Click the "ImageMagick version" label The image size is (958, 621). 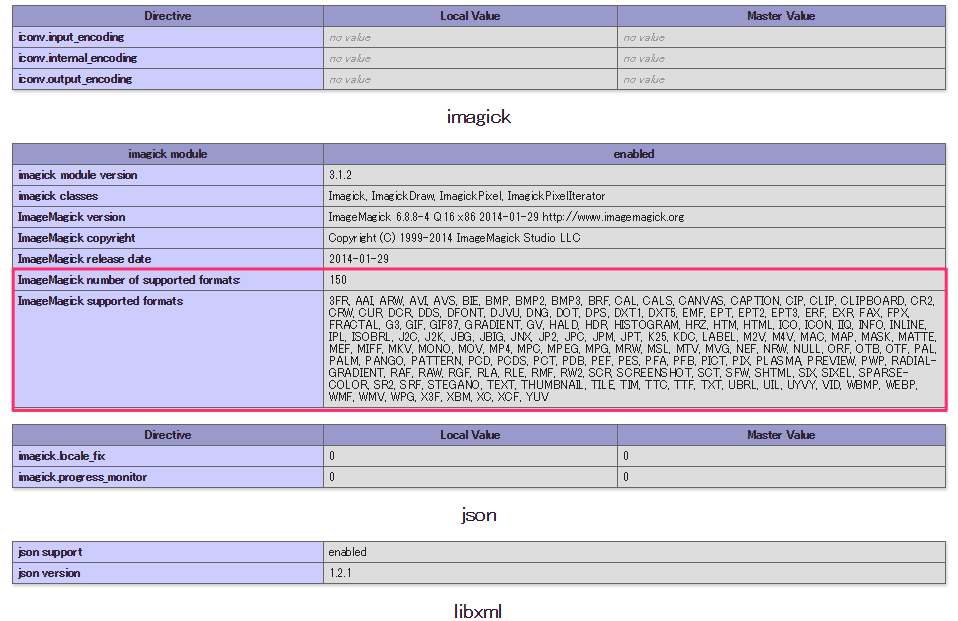coord(71,217)
